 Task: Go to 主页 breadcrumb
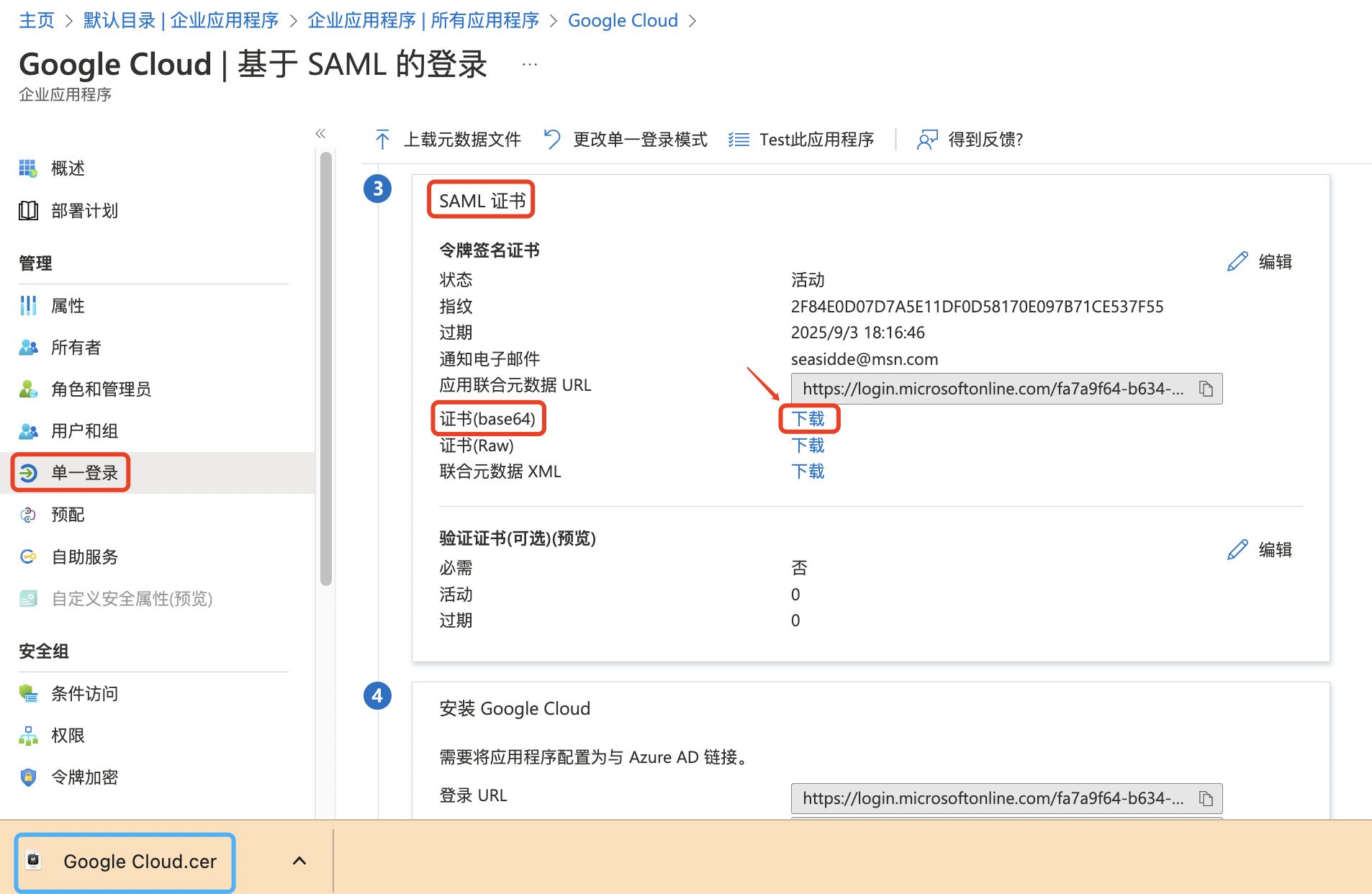tap(37, 20)
